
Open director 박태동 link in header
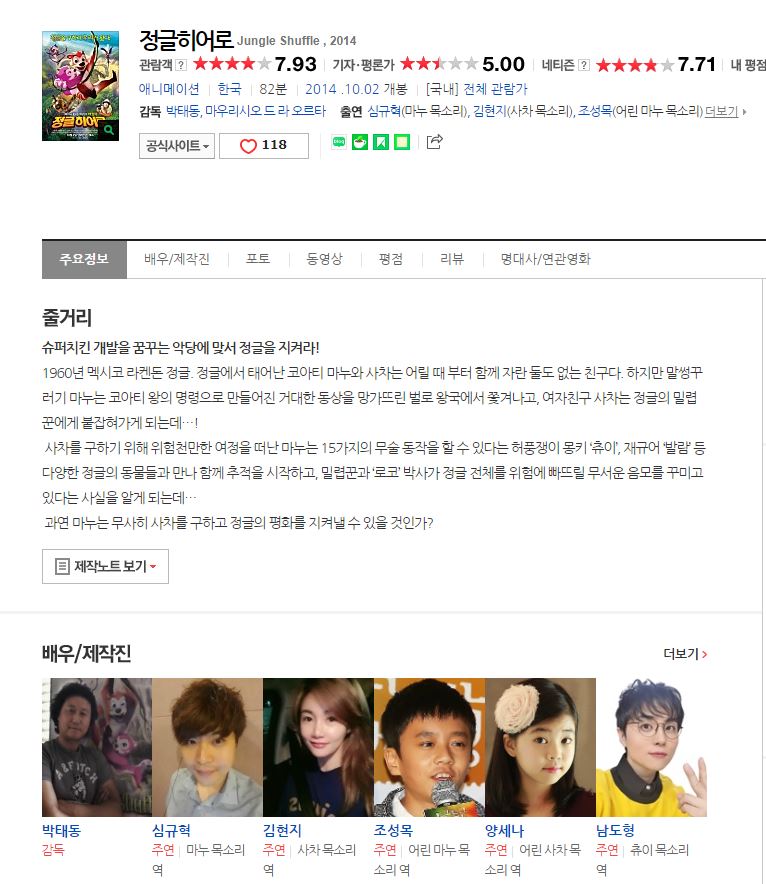click(x=183, y=111)
